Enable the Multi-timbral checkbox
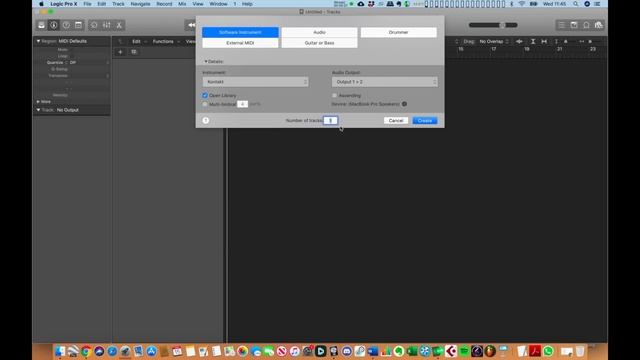640x360 pixels. click(x=205, y=104)
